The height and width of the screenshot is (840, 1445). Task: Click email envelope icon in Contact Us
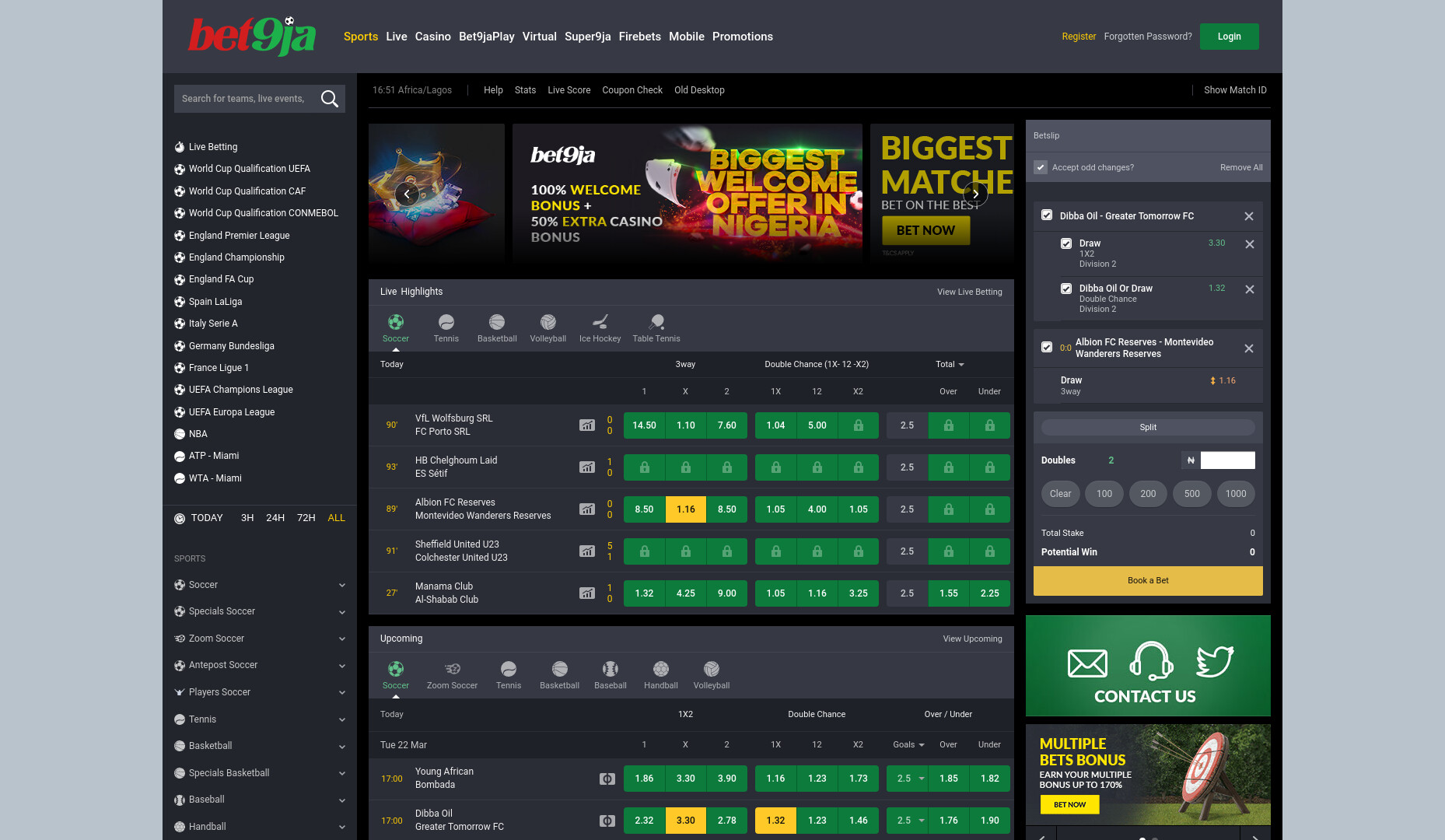click(x=1087, y=663)
